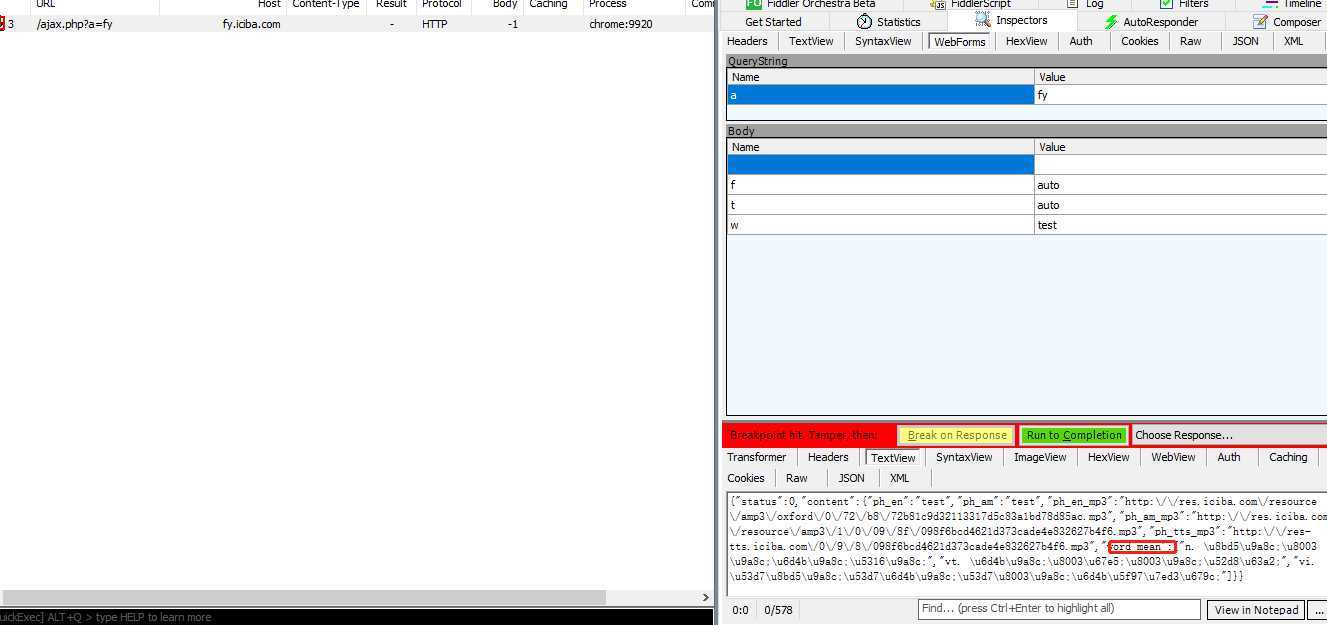Viewport: 1327px width, 625px height.
Task: Switch to the Timeline tab
Action: (1291, 4)
